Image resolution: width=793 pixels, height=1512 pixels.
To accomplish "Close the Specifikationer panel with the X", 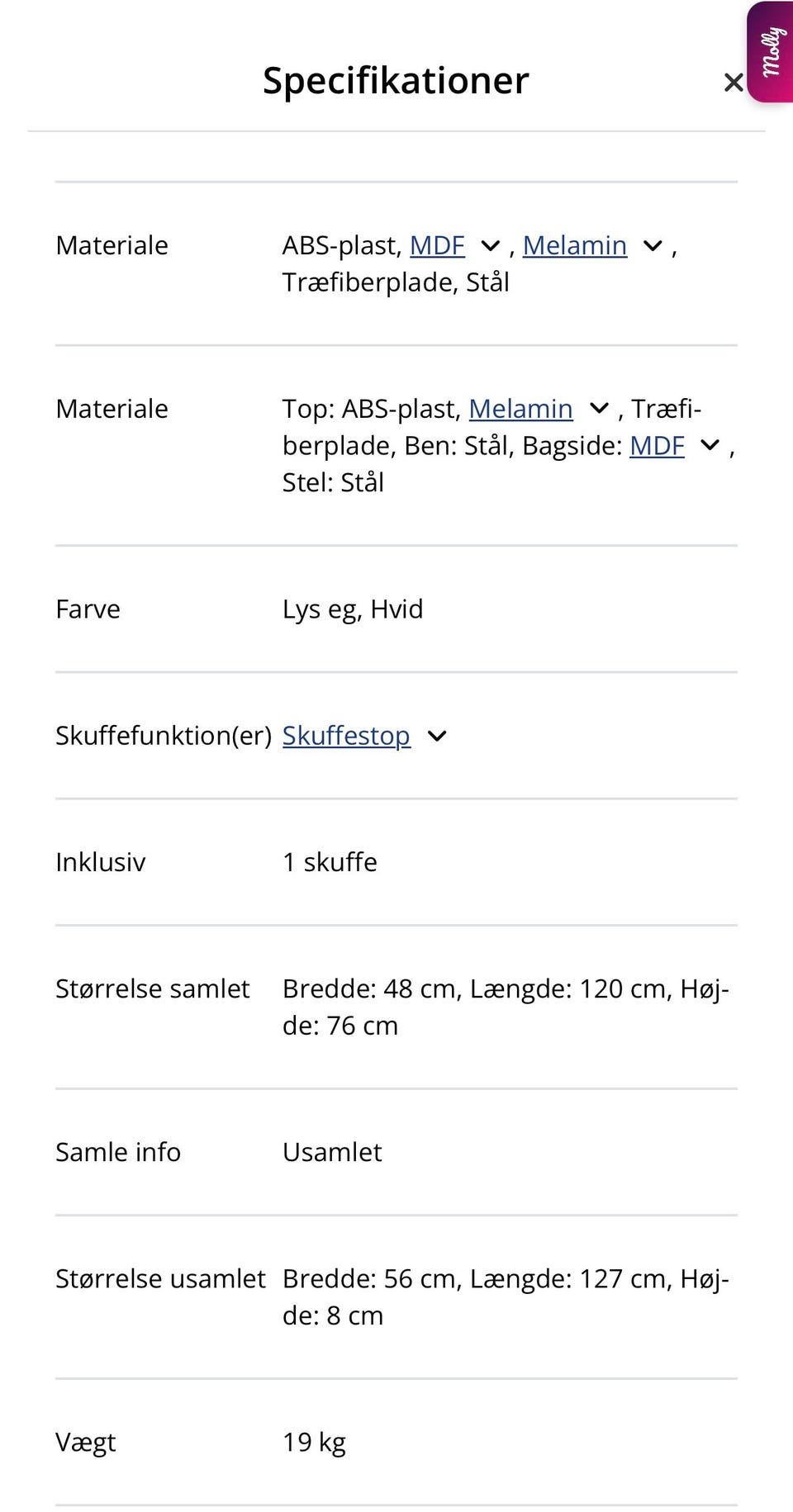I will tap(733, 82).
